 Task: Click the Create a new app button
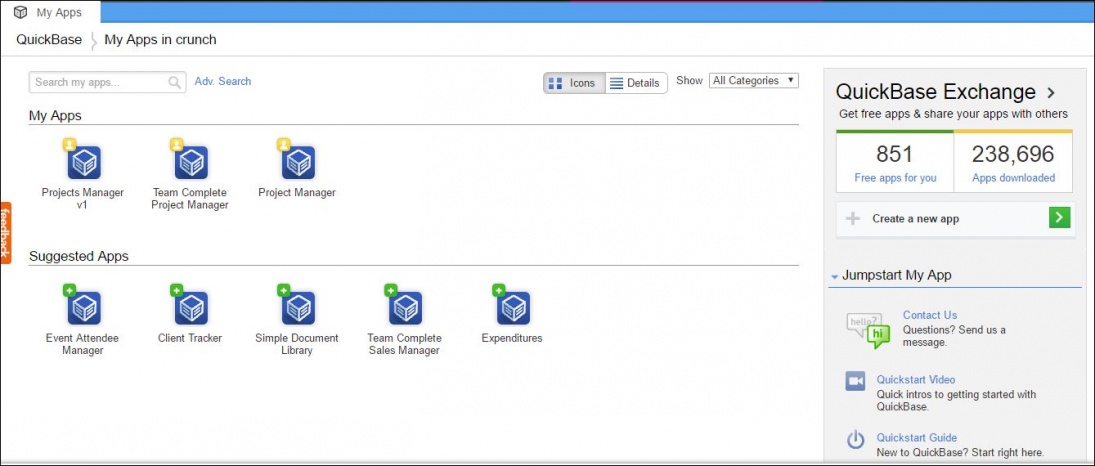click(x=955, y=219)
